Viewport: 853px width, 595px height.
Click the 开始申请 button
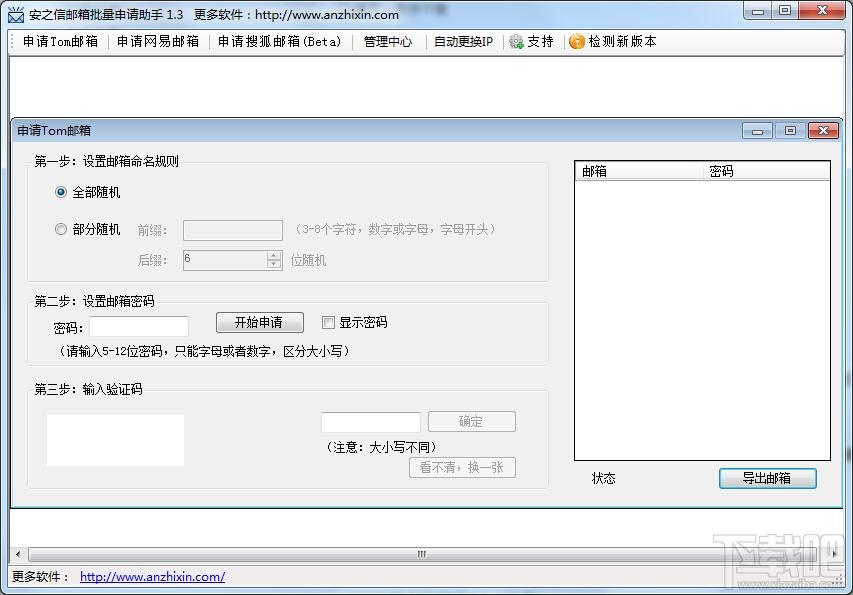point(259,323)
